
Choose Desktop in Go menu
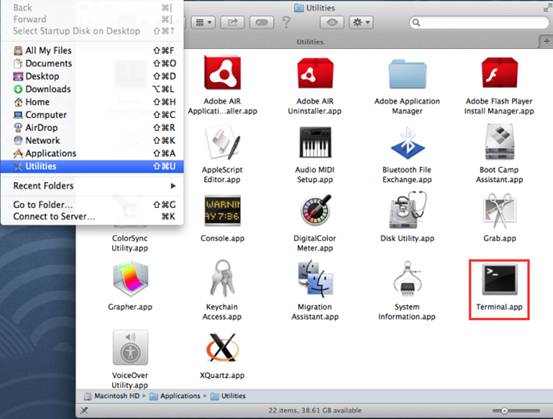coord(92,76)
